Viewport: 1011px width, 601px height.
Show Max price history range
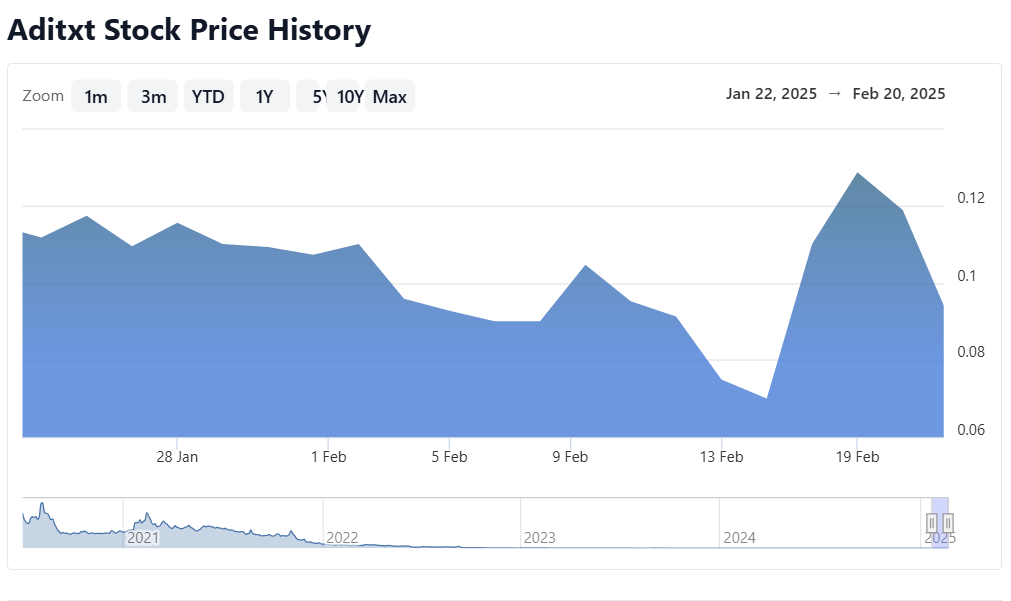pyautogui.click(x=390, y=97)
